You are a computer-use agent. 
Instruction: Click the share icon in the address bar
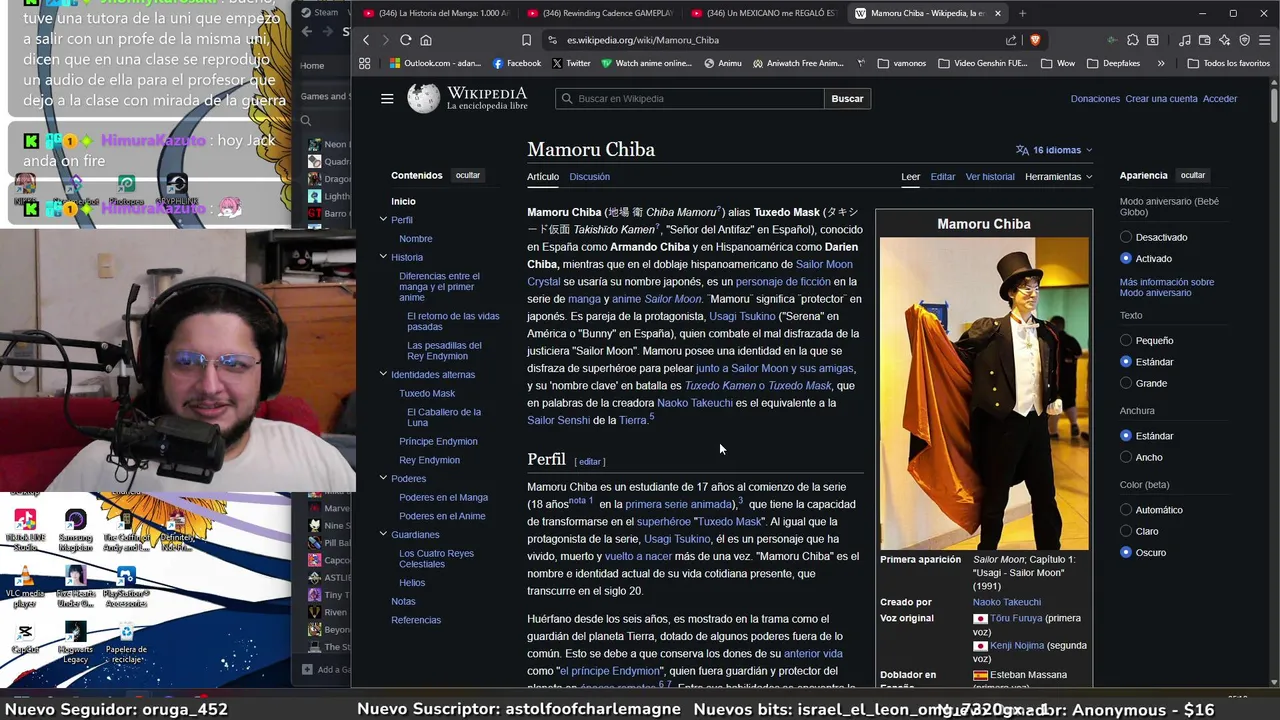coord(1011,40)
